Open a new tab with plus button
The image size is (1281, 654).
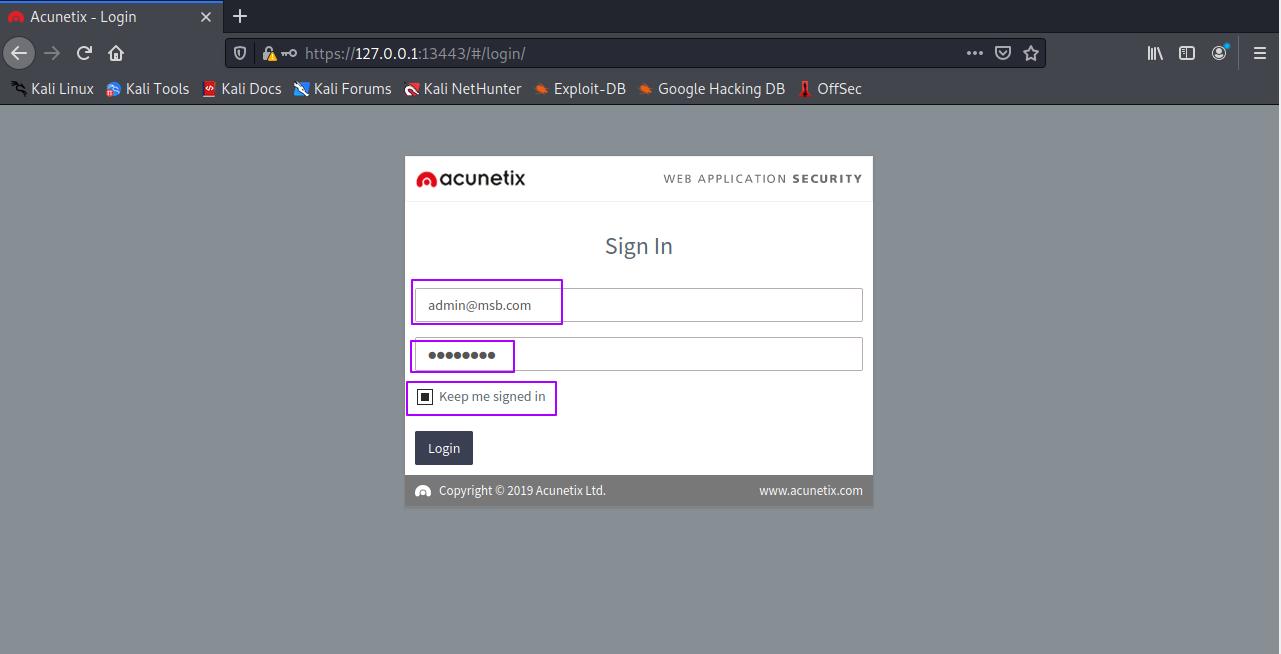pyautogui.click(x=240, y=17)
